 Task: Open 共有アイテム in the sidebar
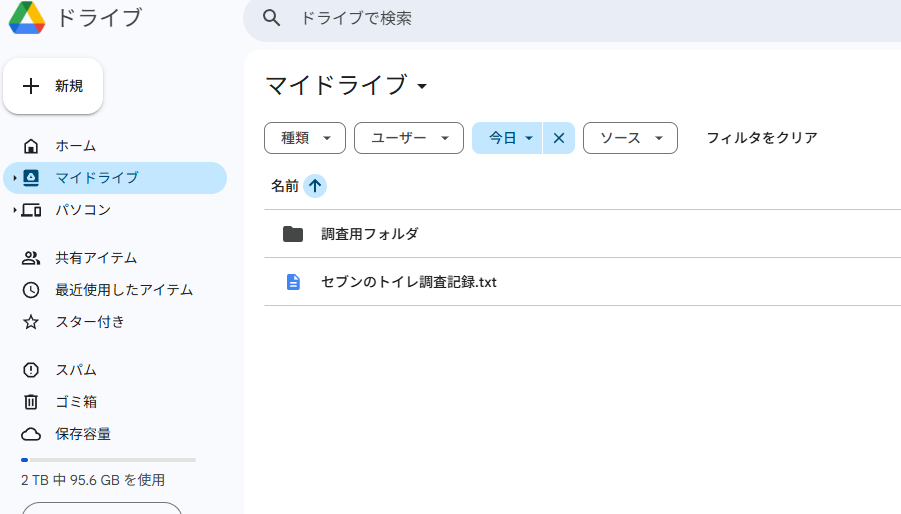coord(95,258)
